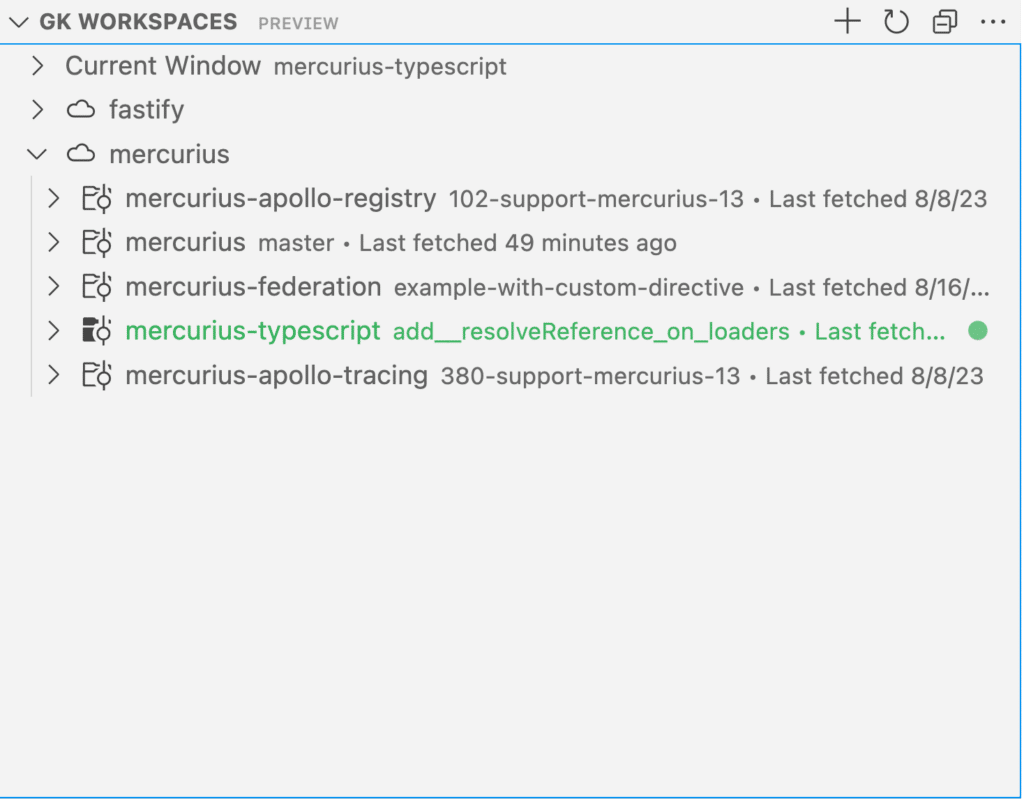Click the collapse all icon
The height and width of the screenshot is (799, 1024).
(944, 22)
